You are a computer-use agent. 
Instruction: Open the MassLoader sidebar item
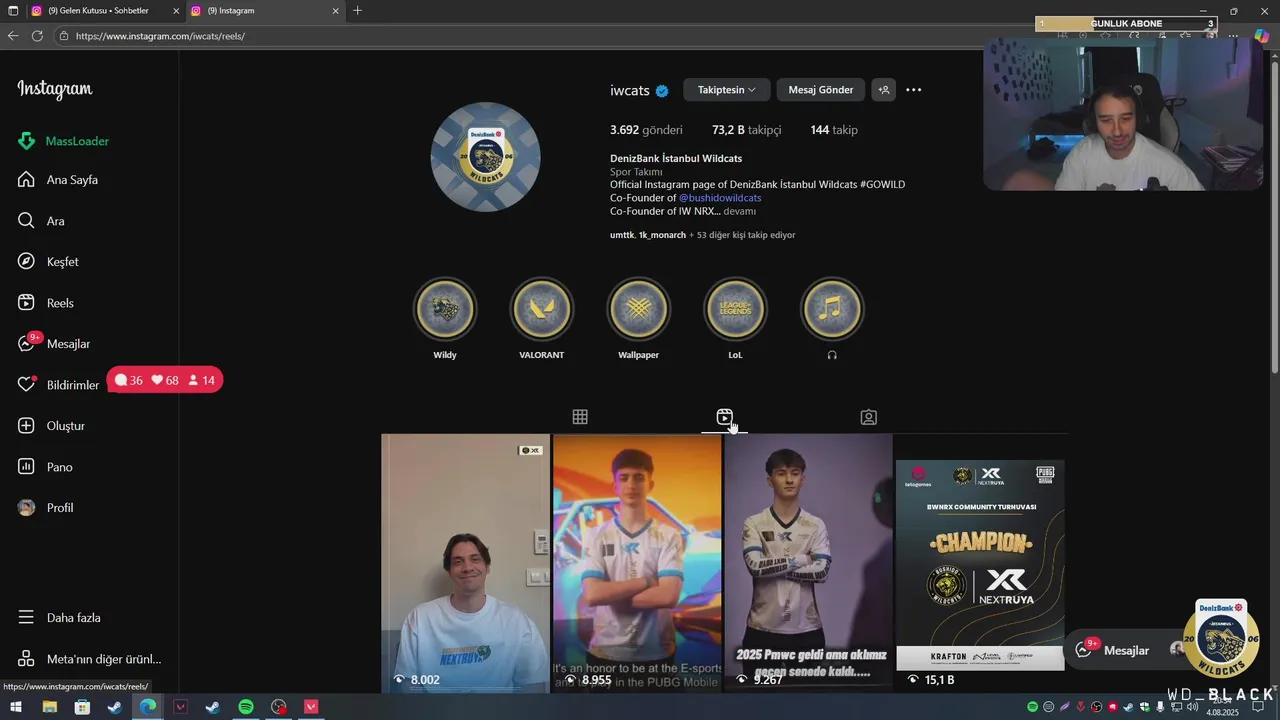(64, 141)
